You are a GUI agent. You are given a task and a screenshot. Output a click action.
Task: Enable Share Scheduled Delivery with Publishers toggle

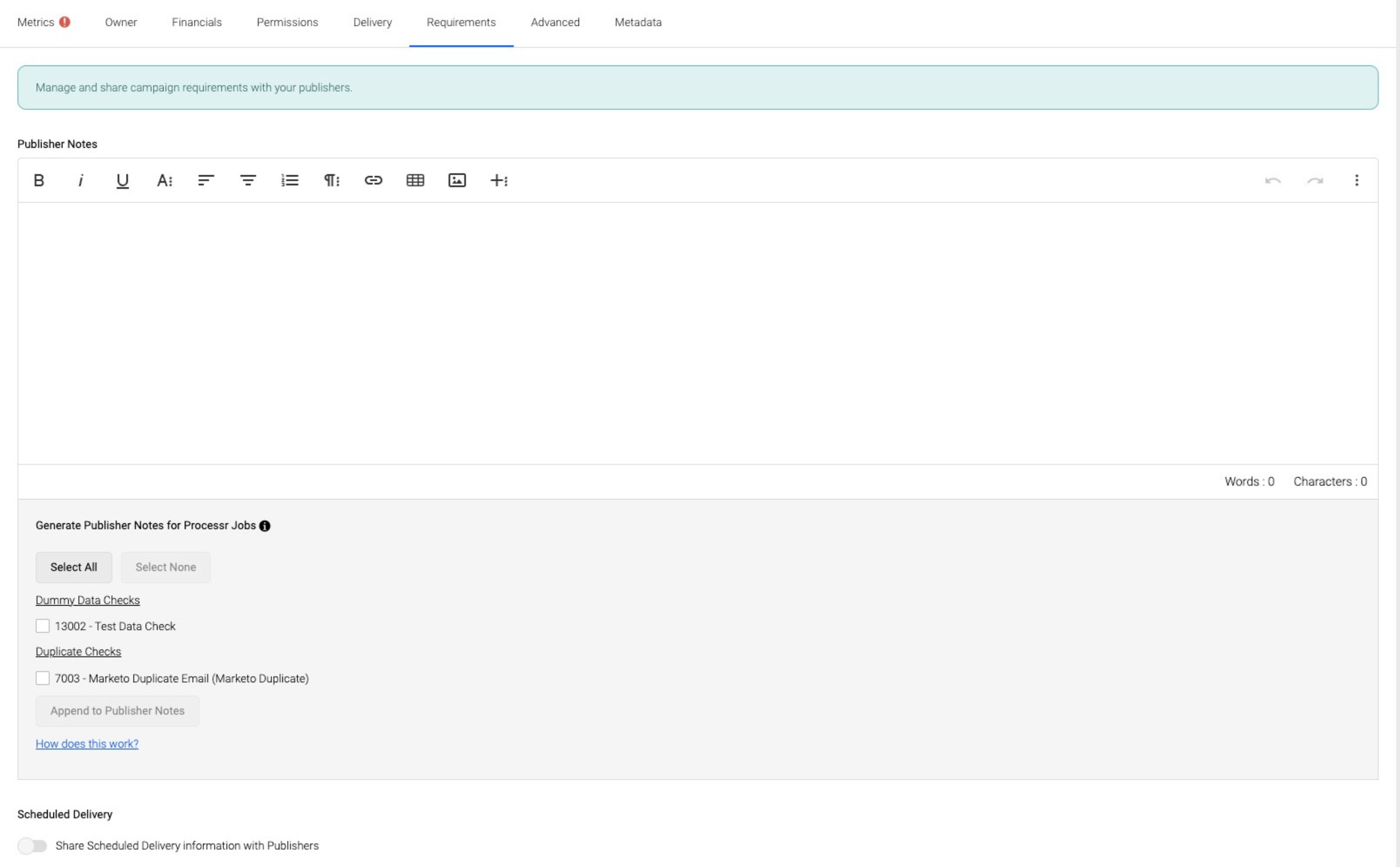[x=32, y=846]
